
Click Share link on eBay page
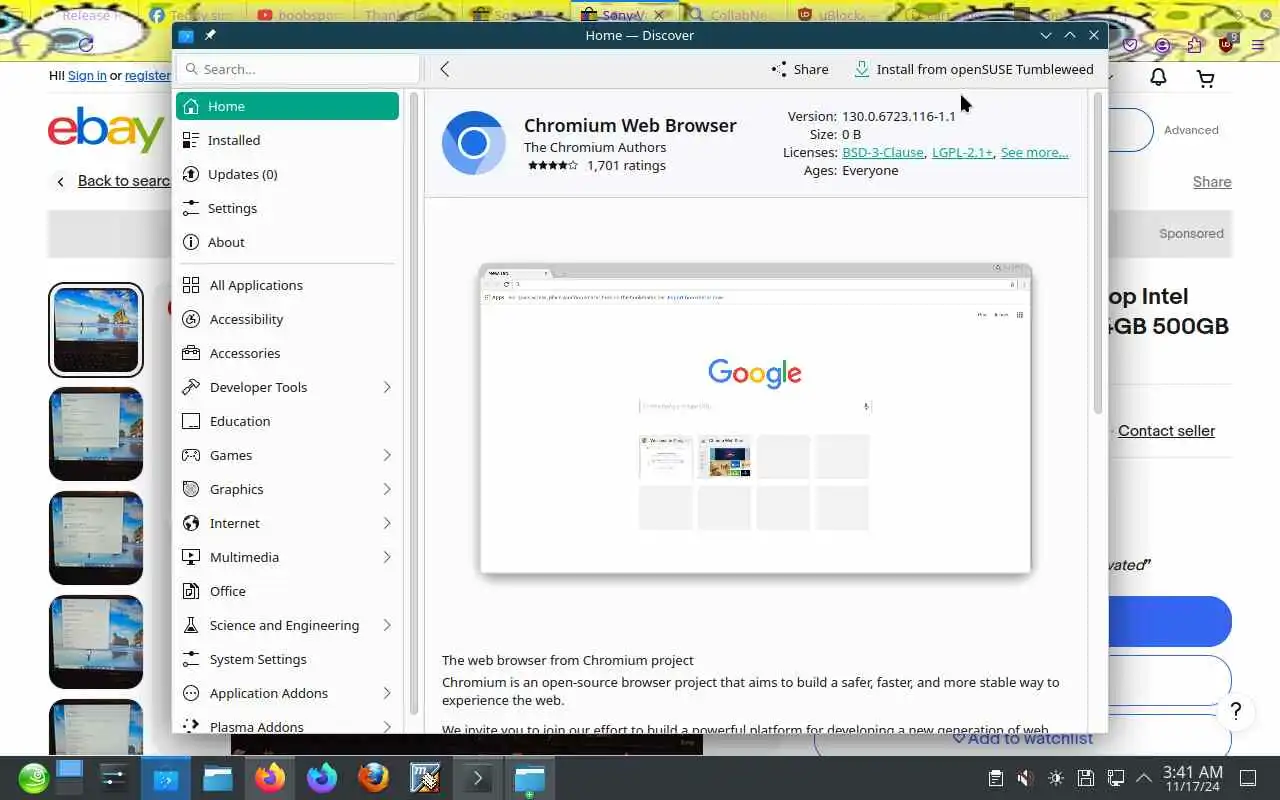pyautogui.click(x=1212, y=182)
